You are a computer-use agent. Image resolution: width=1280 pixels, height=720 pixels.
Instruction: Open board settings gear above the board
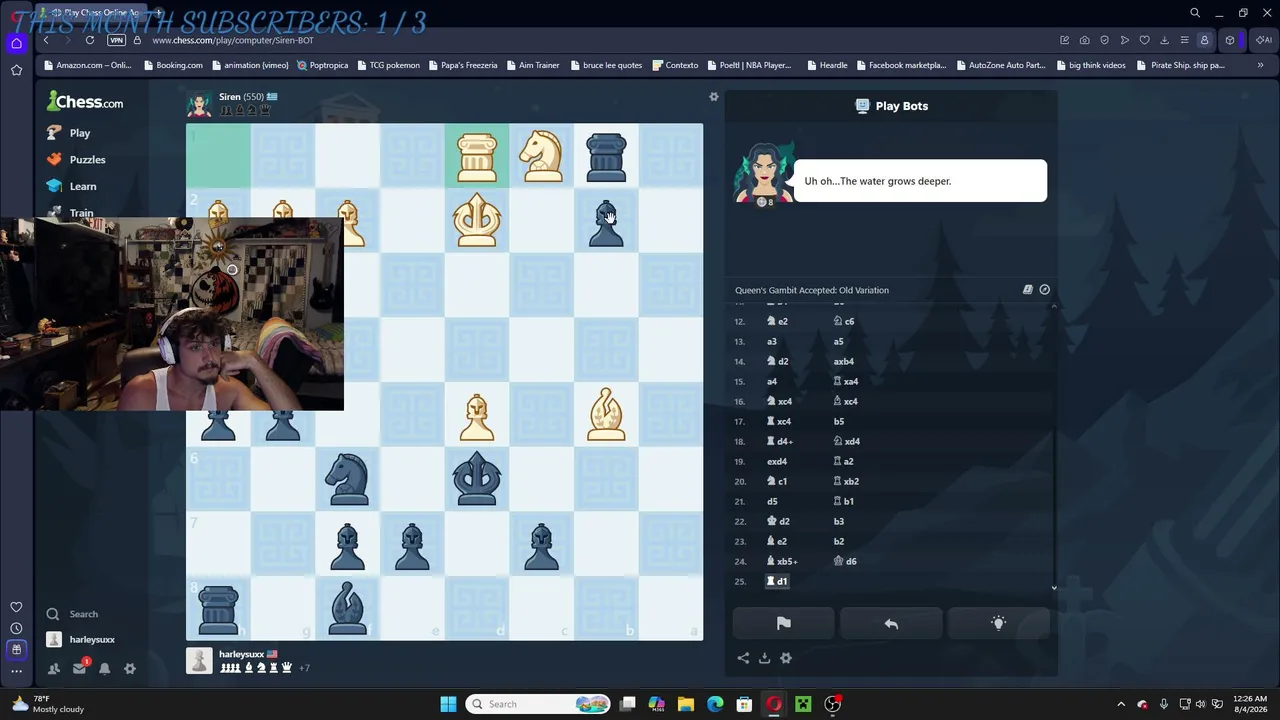click(x=714, y=97)
